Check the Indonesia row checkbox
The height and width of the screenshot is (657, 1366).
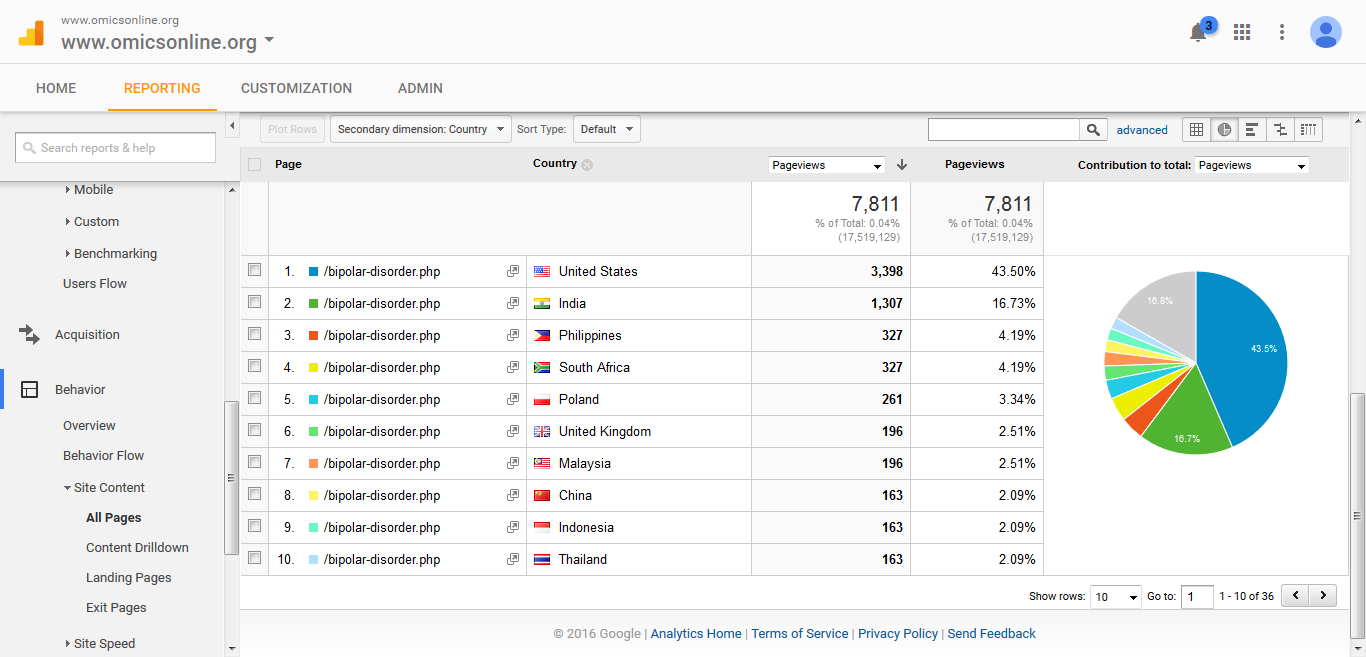(254, 526)
